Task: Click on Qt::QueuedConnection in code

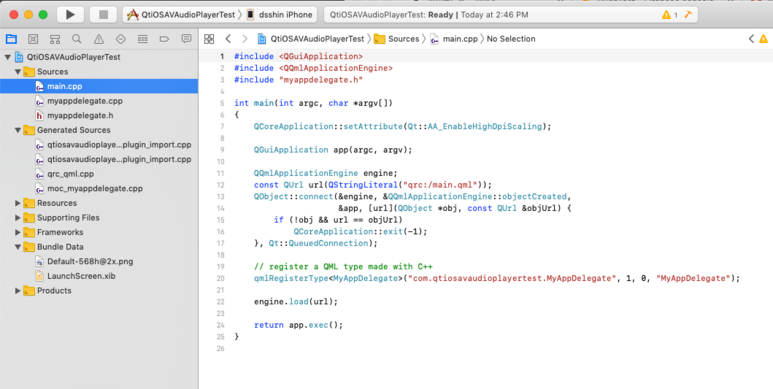Action: tap(318, 244)
